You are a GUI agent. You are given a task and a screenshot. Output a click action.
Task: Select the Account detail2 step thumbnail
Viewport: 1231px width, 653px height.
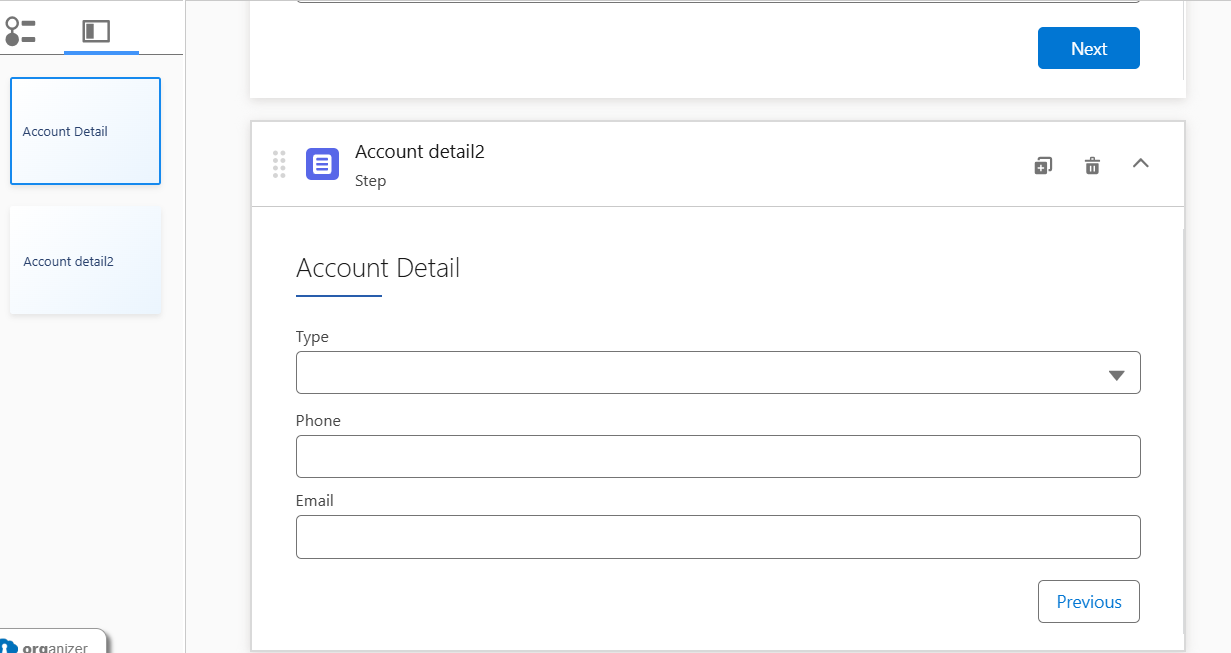[x=85, y=261]
